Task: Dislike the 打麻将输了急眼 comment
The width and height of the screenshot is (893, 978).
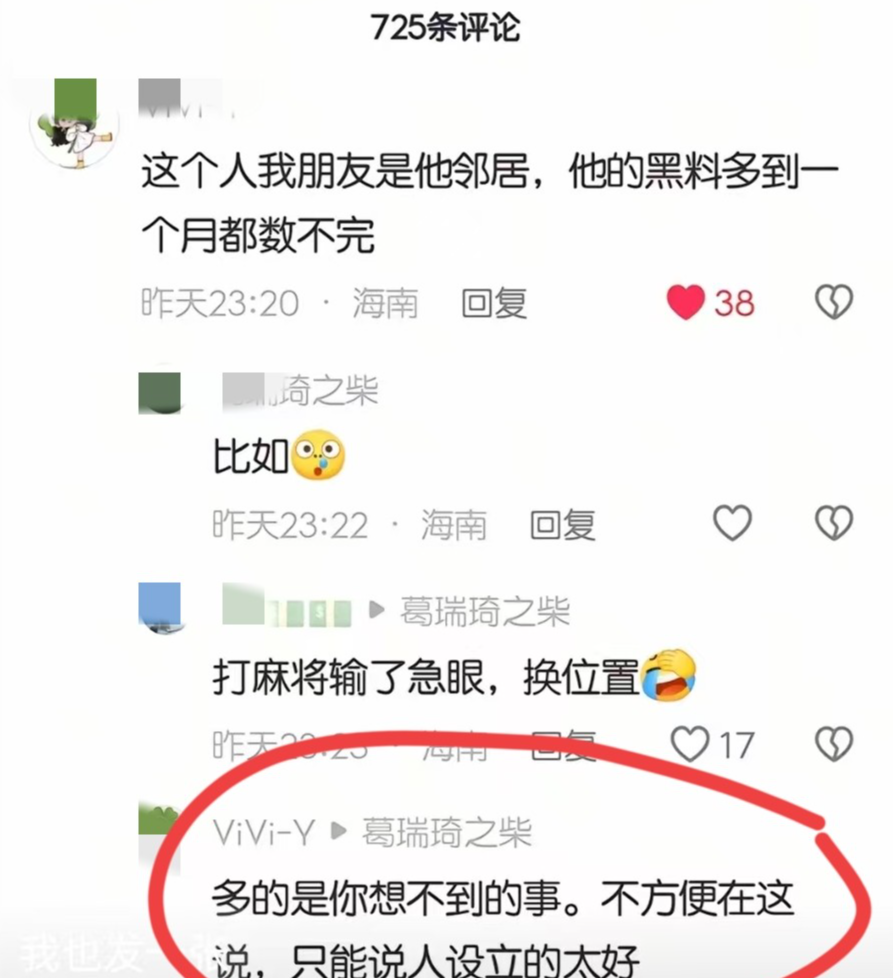Action: (x=834, y=743)
